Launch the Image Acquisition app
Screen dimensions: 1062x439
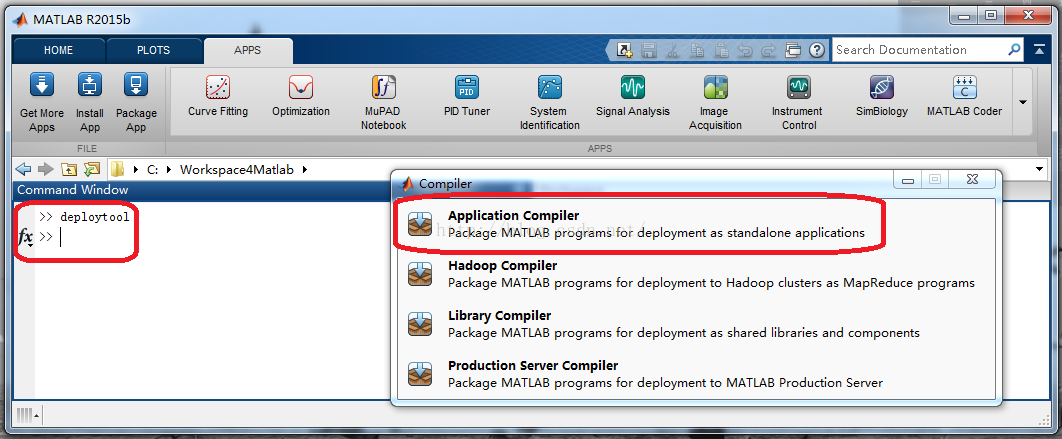[x=715, y=102]
